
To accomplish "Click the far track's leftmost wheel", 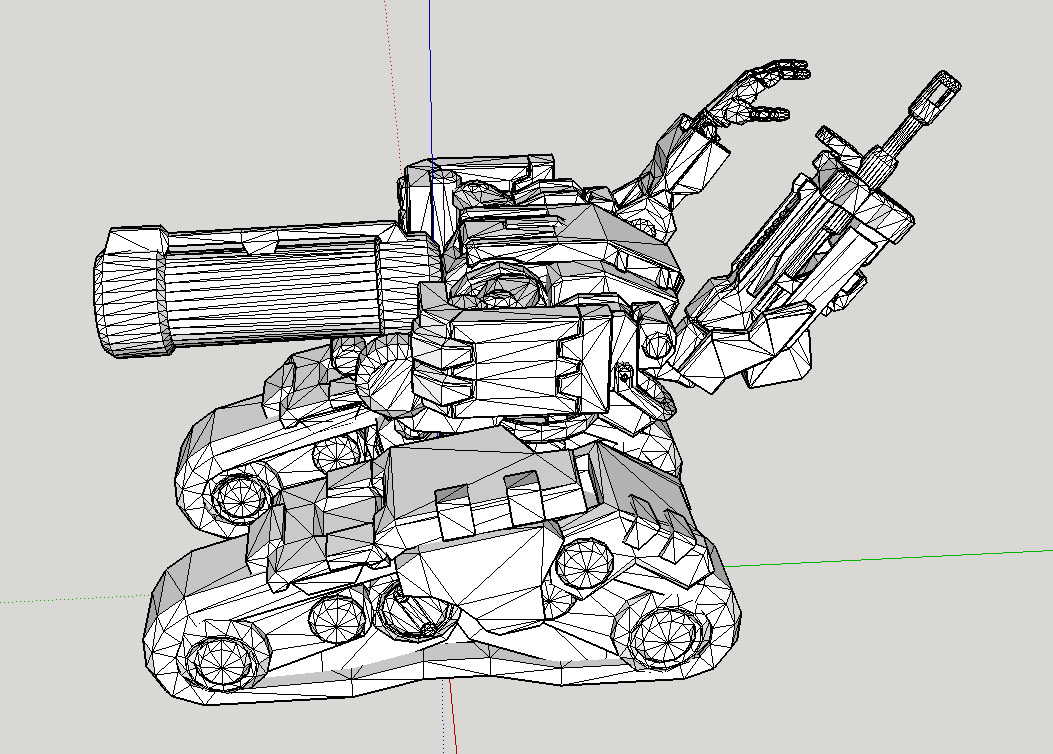I will 239,494.
